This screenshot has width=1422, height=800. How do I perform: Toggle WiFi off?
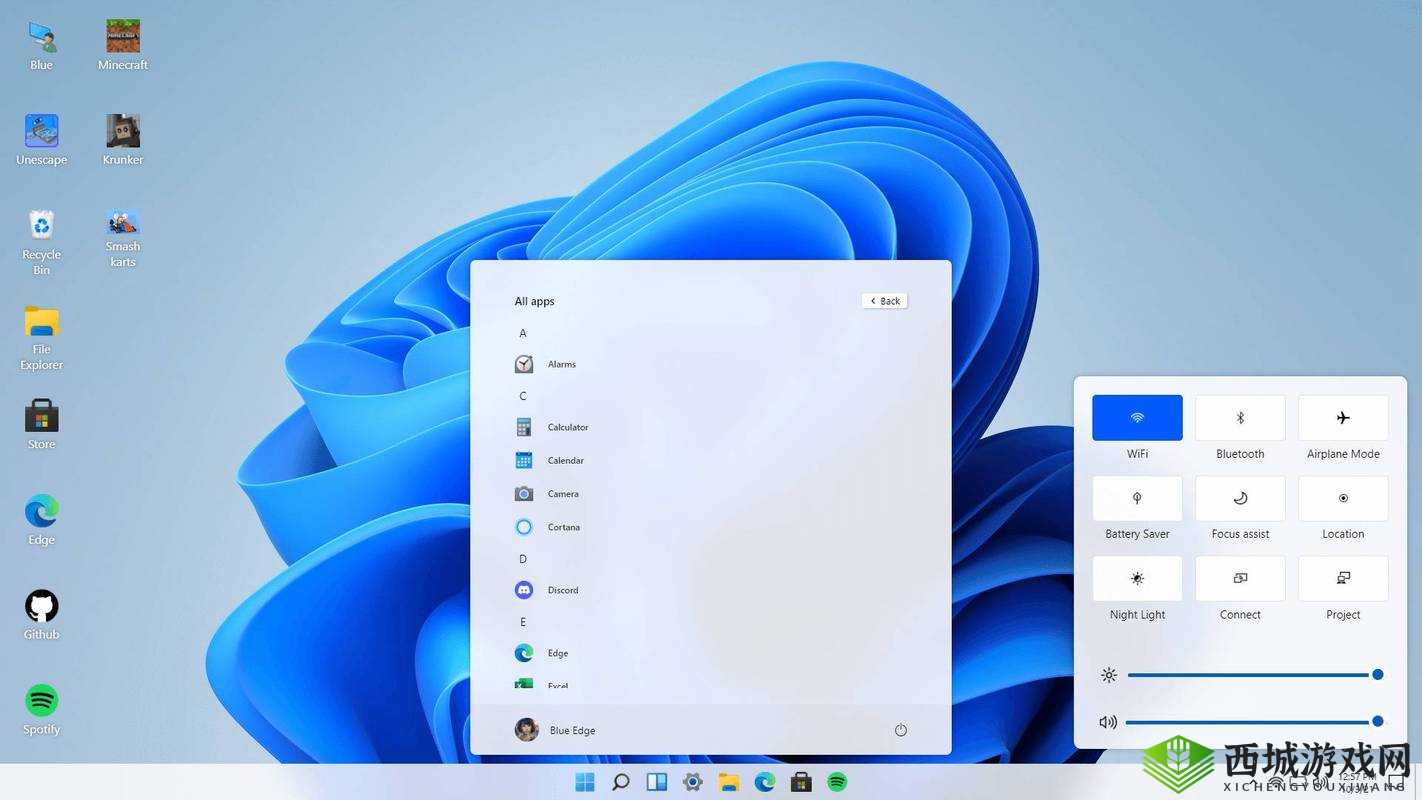(1137, 417)
